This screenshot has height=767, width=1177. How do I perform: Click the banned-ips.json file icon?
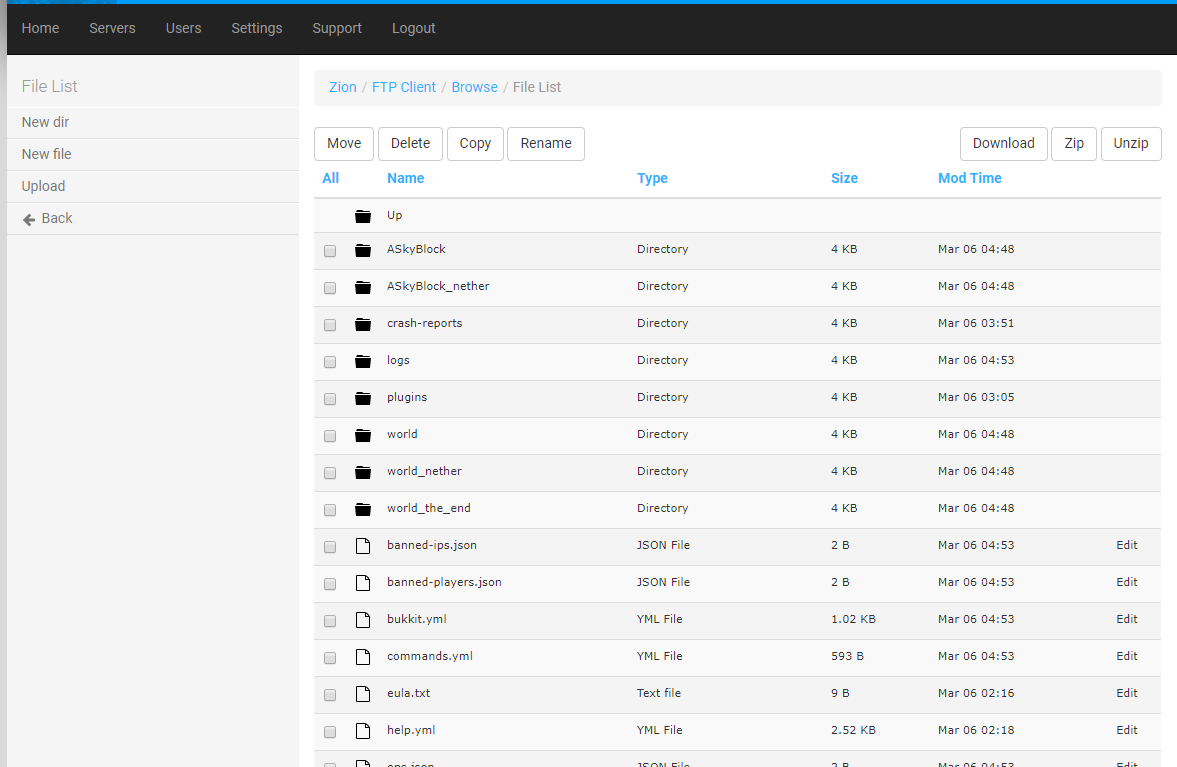coord(363,546)
